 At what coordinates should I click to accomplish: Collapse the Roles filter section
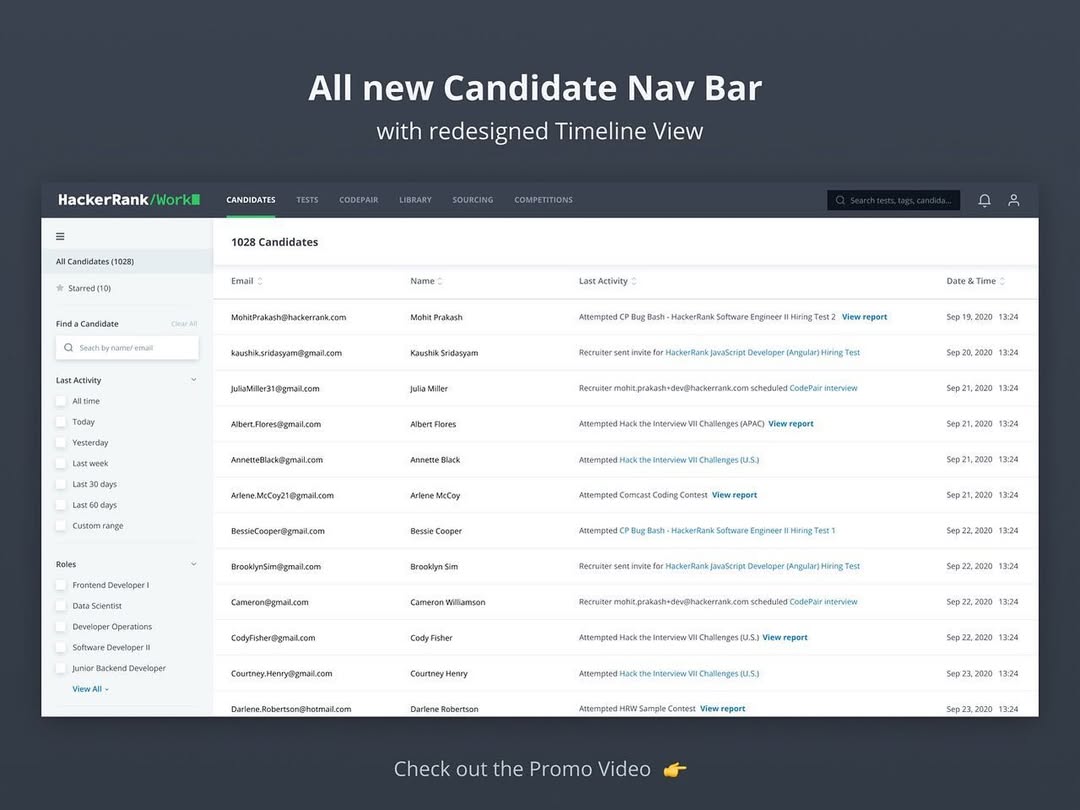pos(194,564)
